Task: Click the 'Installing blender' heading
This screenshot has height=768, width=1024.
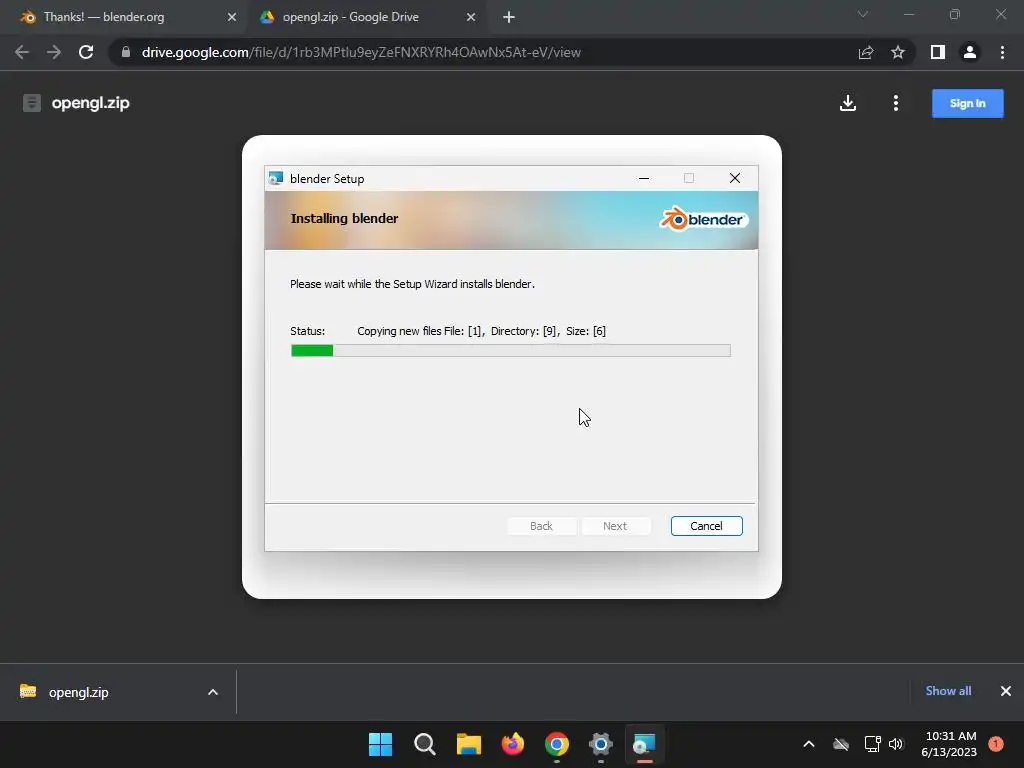Action: 344,219
